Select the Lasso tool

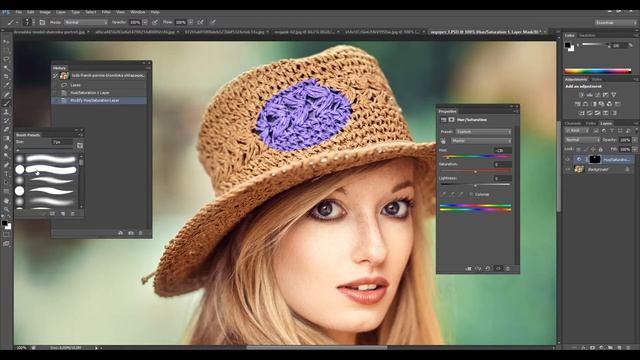click(6, 59)
